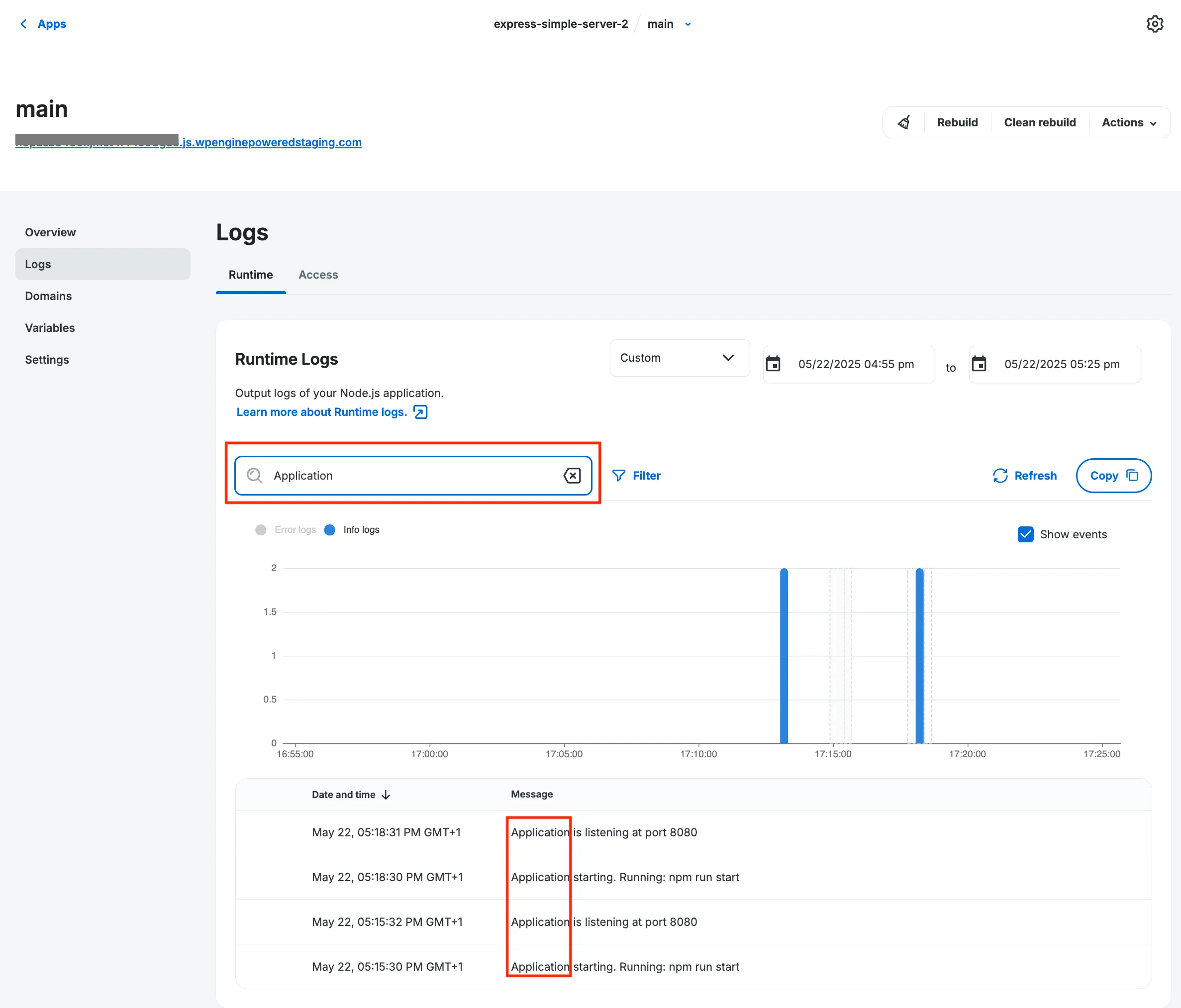
Task: Switch to the Access logs tab
Action: tap(318, 274)
